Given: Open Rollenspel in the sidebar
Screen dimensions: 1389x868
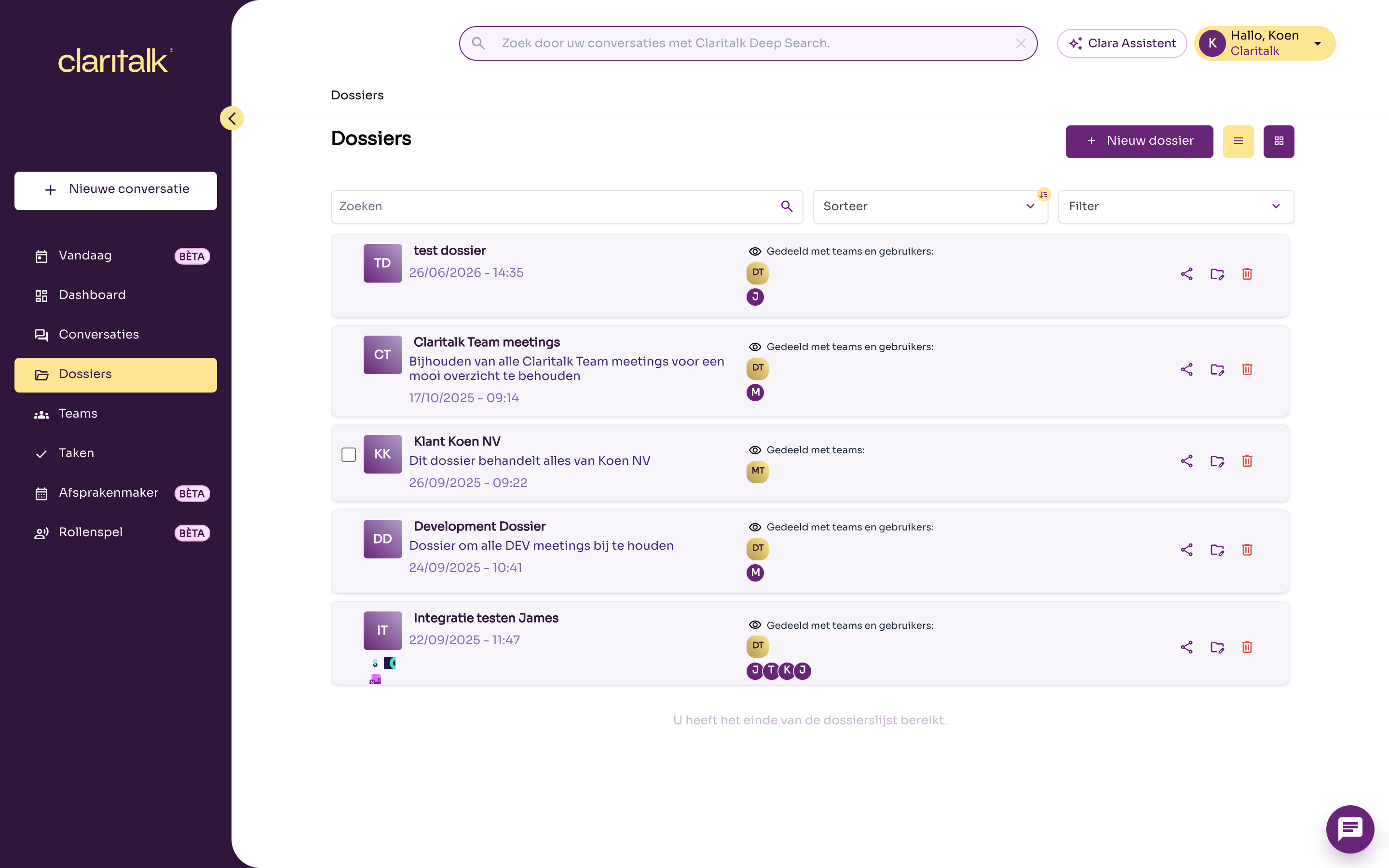Looking at the screenshot, I should (x=115, y=533).
